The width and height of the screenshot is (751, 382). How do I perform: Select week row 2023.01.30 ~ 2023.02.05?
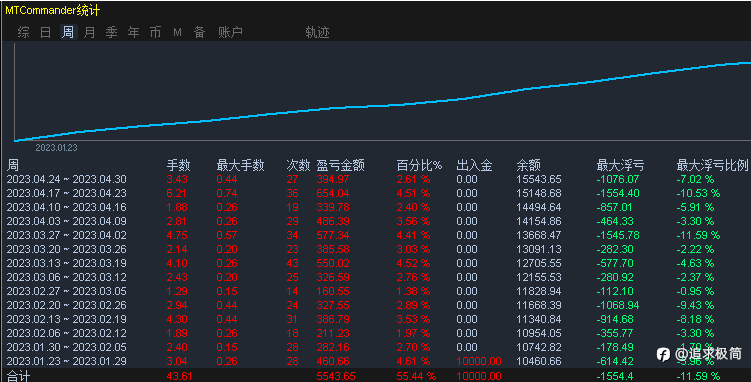tap(376, 347)
